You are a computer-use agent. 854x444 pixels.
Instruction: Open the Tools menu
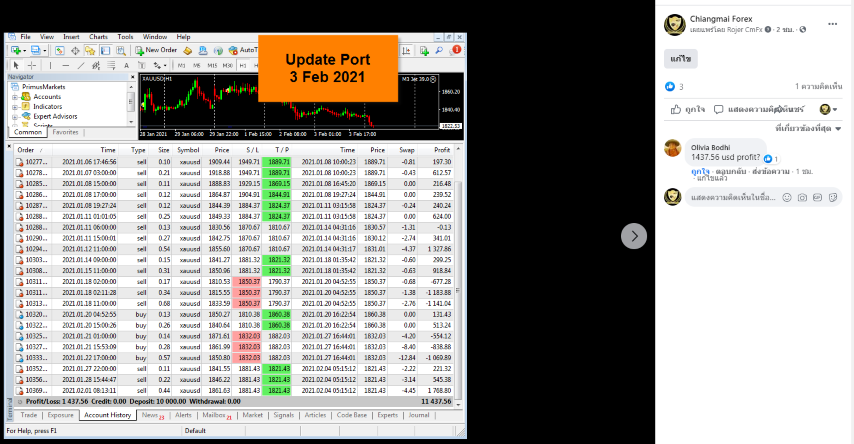pyautogui.click(x=125, y=37)
